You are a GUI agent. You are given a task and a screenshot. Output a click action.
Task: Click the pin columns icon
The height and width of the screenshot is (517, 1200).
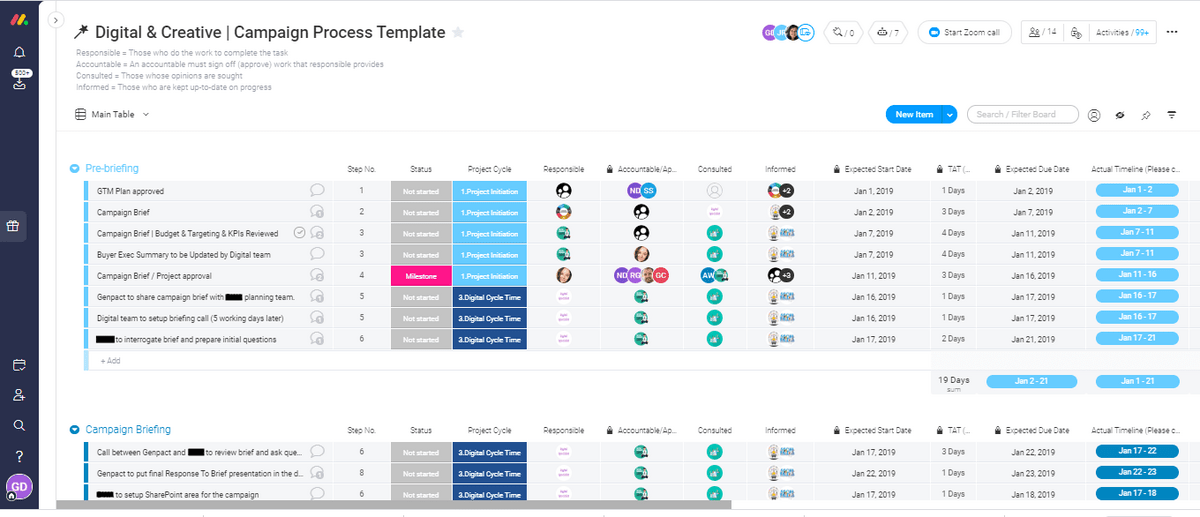(x=1146, y=115)
